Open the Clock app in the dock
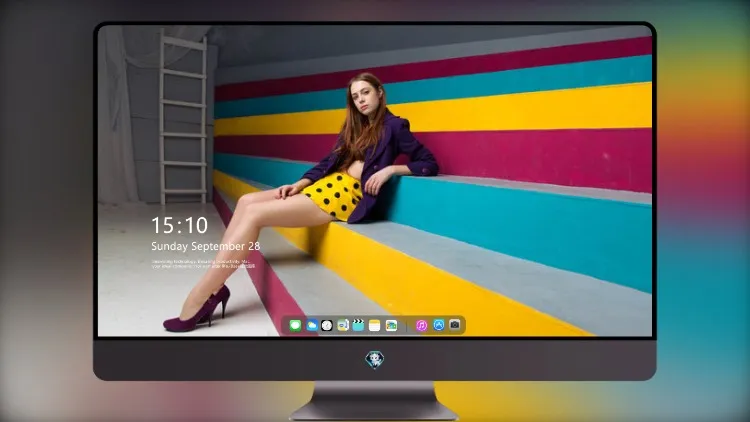The width and height of the screenshot is (750, 422). (x=327, y=326)
